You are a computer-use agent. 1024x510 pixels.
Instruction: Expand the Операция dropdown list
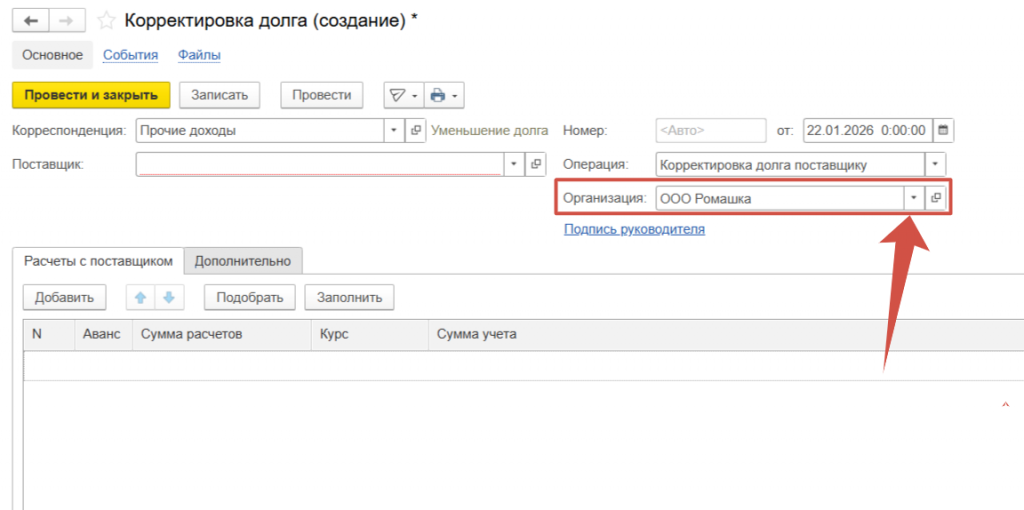point(935,164)
